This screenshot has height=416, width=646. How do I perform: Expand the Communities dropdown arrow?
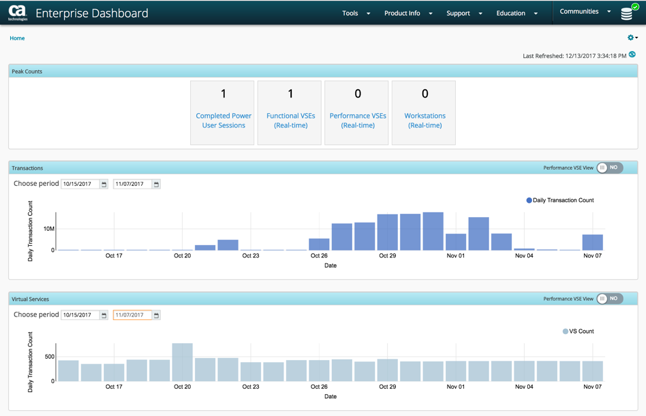pos(609,12)
